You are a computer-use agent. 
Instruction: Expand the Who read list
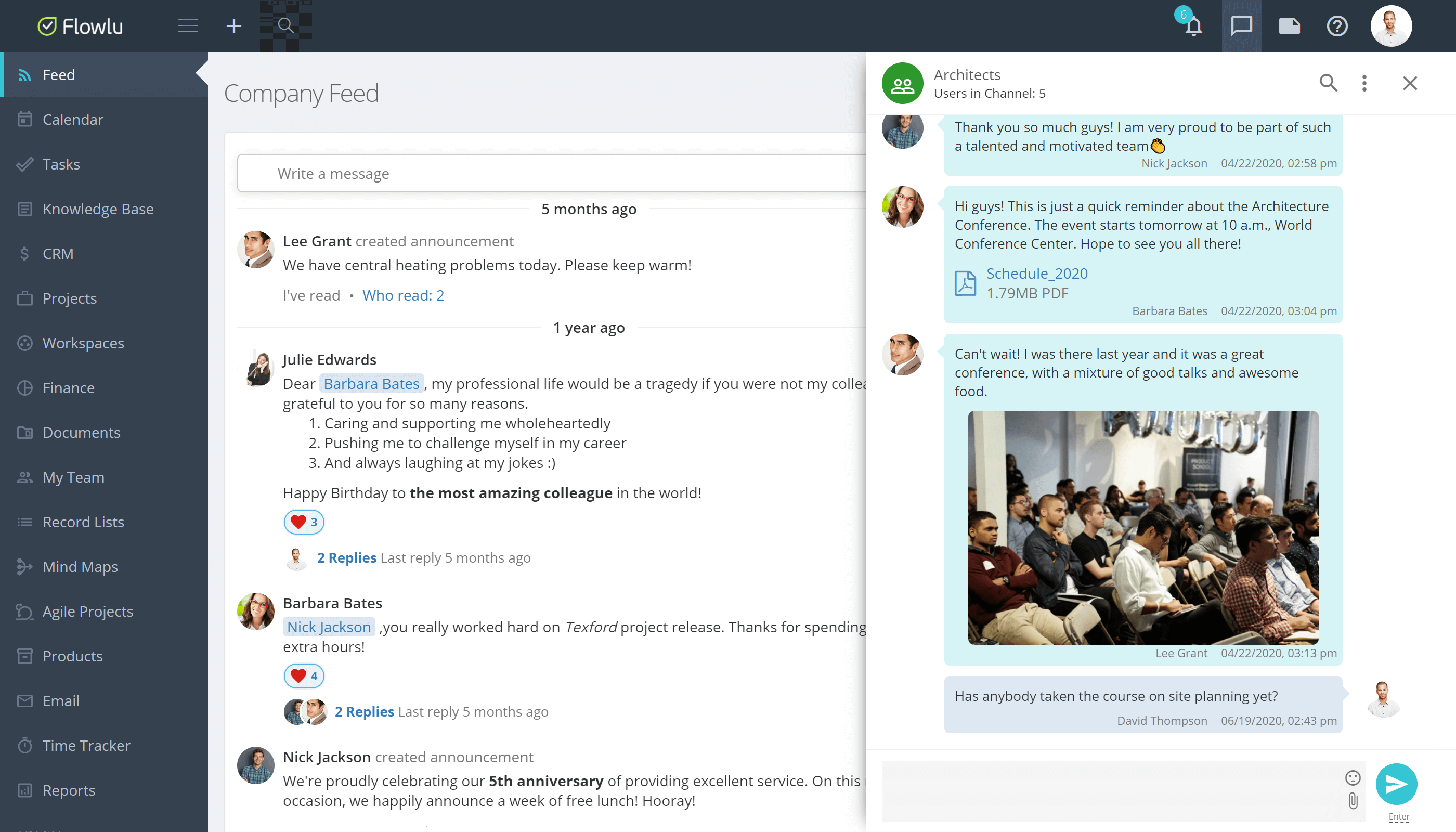[x=404, y=295]
